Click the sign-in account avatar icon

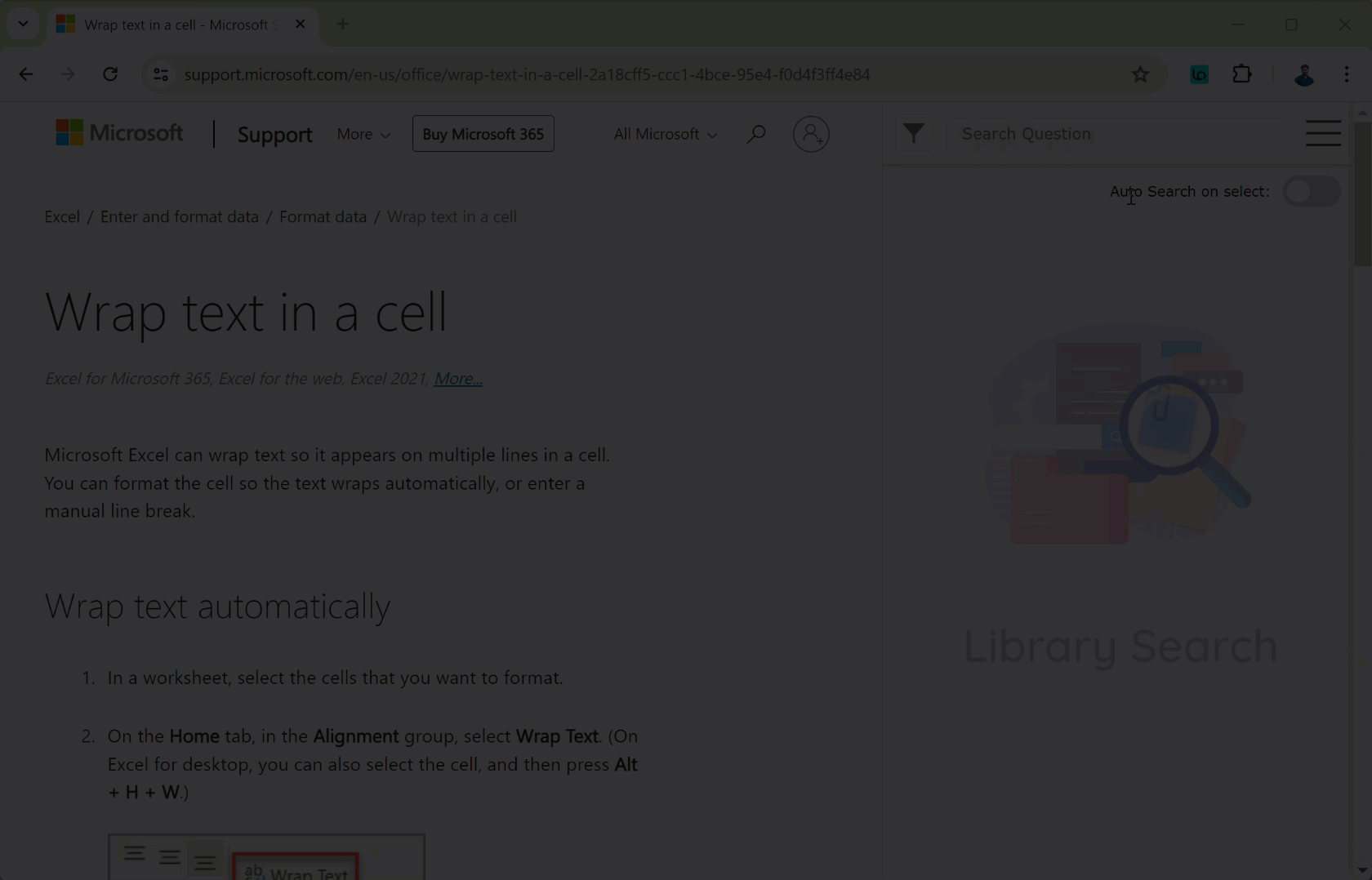[811, 134]
